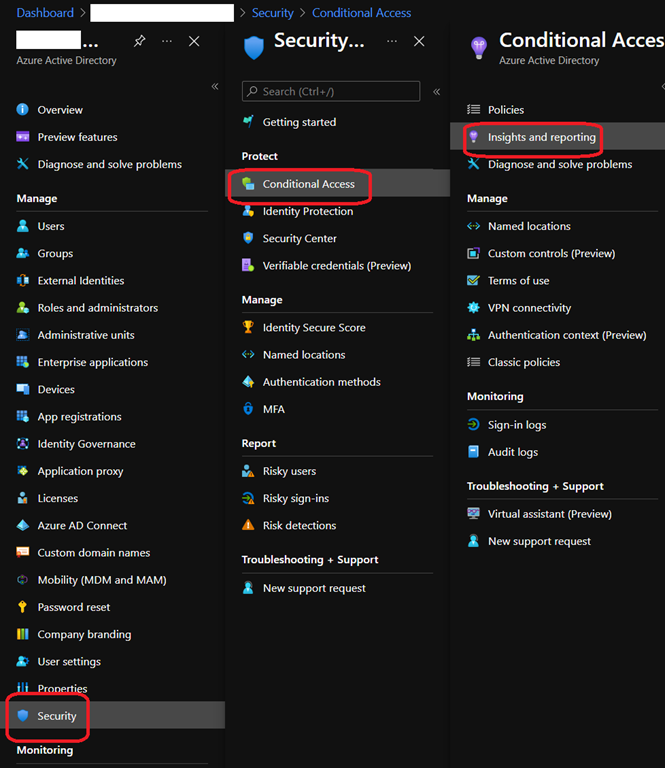The height and width of the screenshot is (768, 665).
Task: Click the Insights and reporting lightbulb icon
Action: [474, 137]
